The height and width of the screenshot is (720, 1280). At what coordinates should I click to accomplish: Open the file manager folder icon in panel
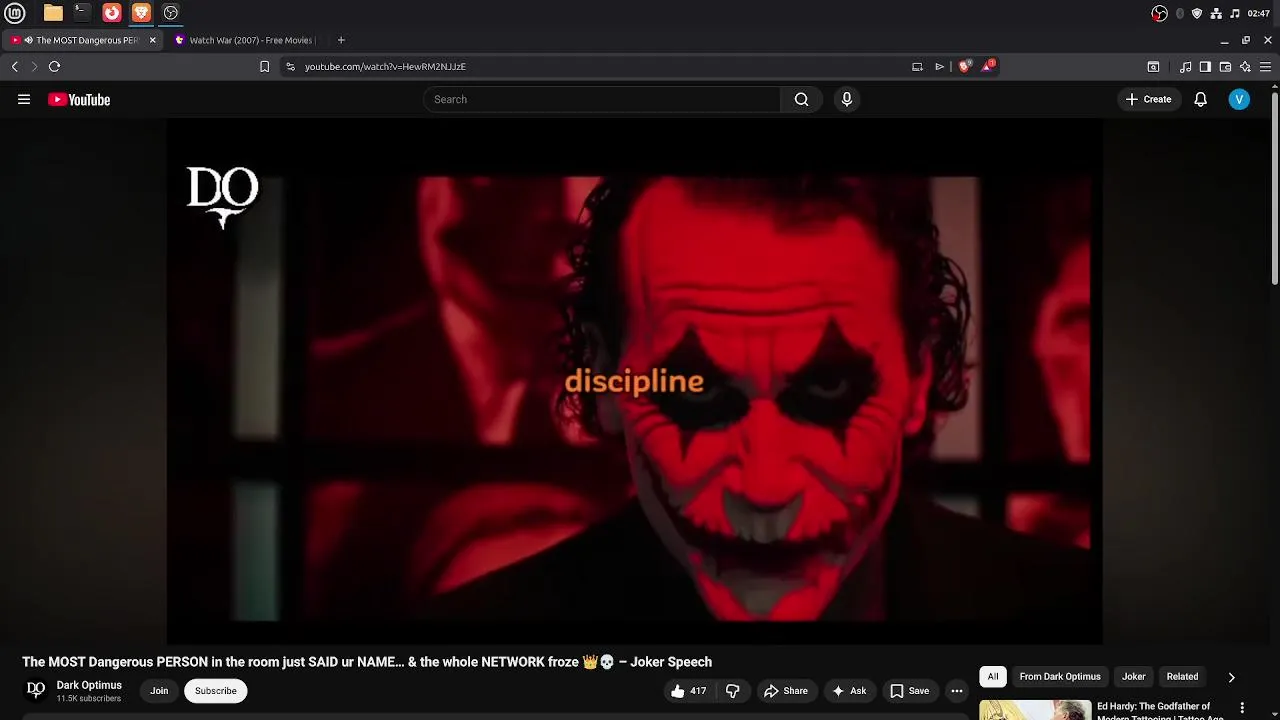pyautogui.click(x=53, y=13)
